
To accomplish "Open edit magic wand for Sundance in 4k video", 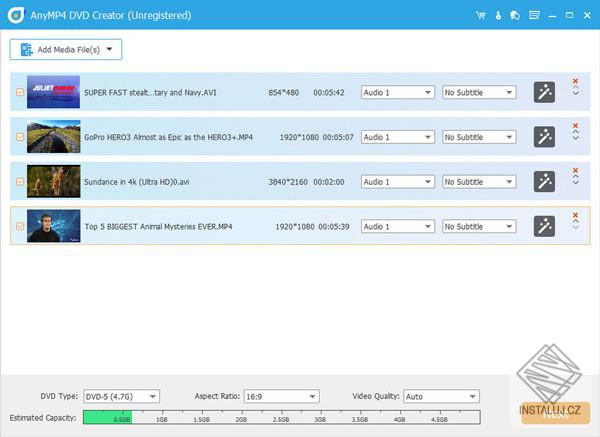I will pyautogui.click(x=544, y=182).
